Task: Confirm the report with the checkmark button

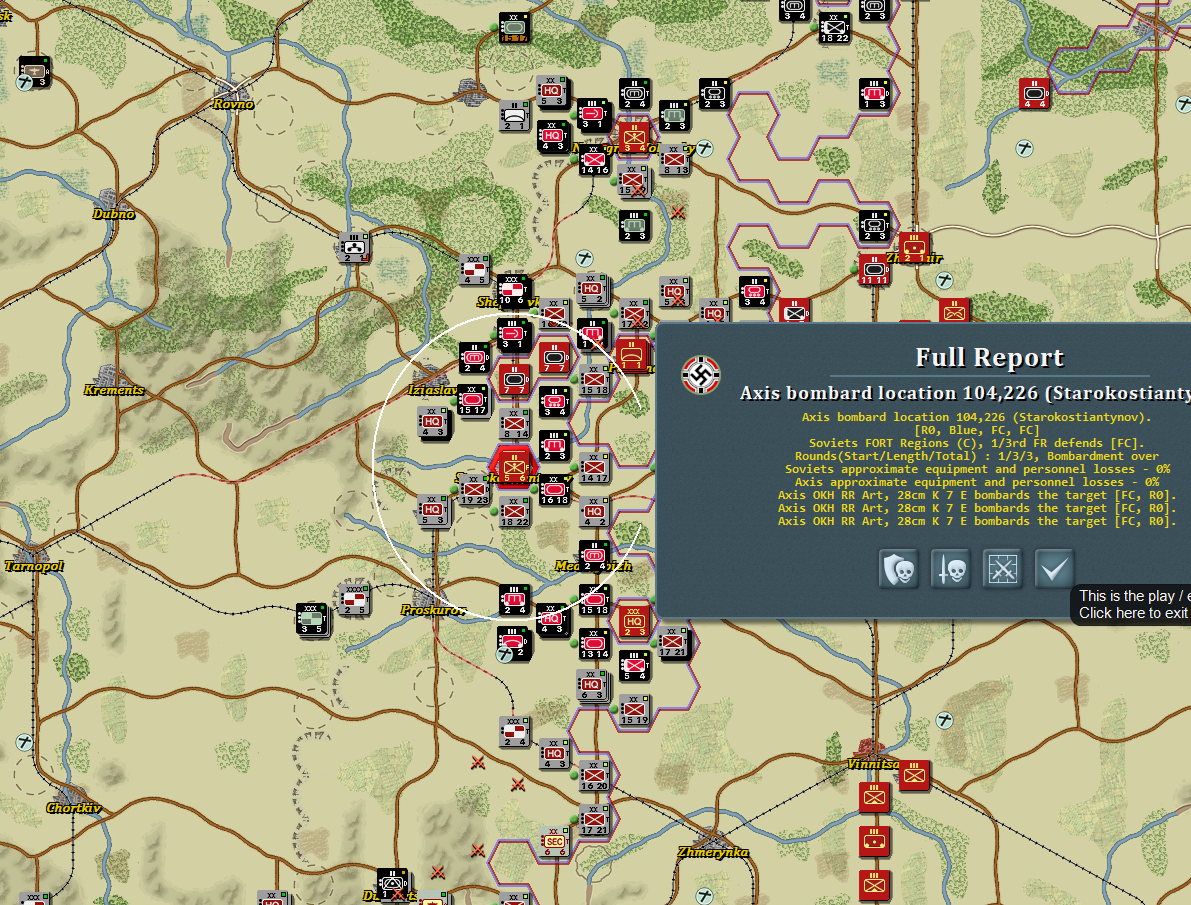Action: (x=1054, y=569)
